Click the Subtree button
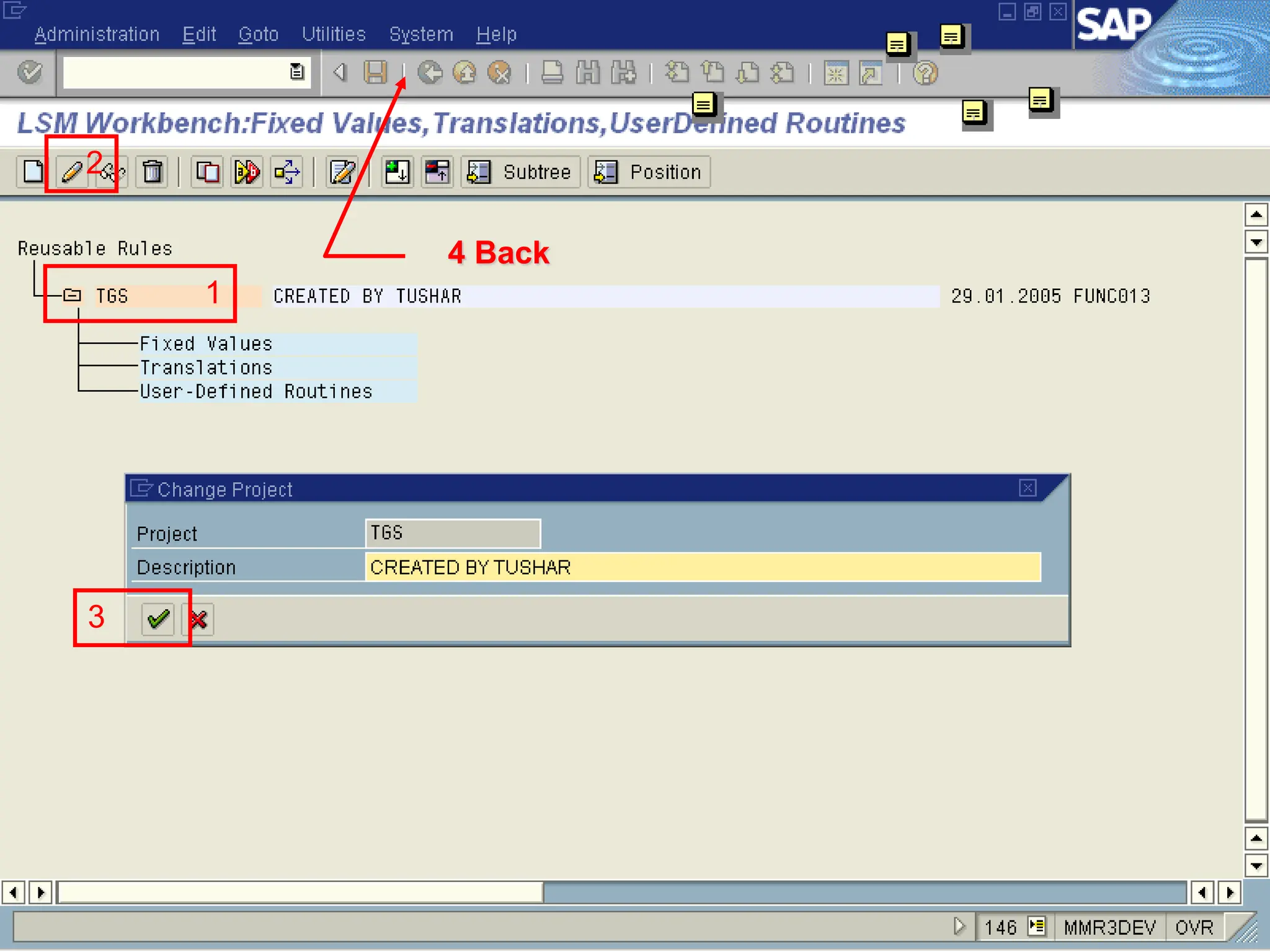The image size is (1270, 952). 520,172
